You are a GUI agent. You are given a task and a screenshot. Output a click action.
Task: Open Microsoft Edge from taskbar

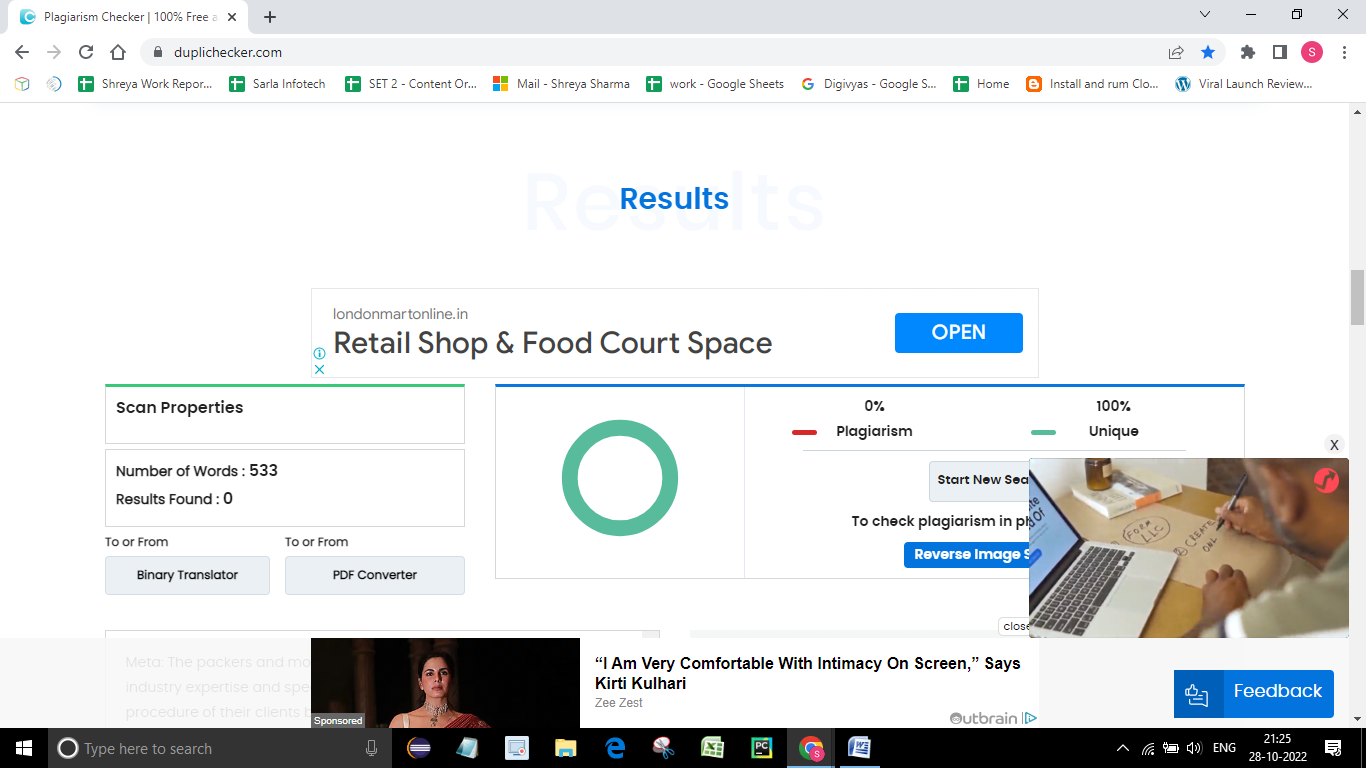tap(615, 748)
